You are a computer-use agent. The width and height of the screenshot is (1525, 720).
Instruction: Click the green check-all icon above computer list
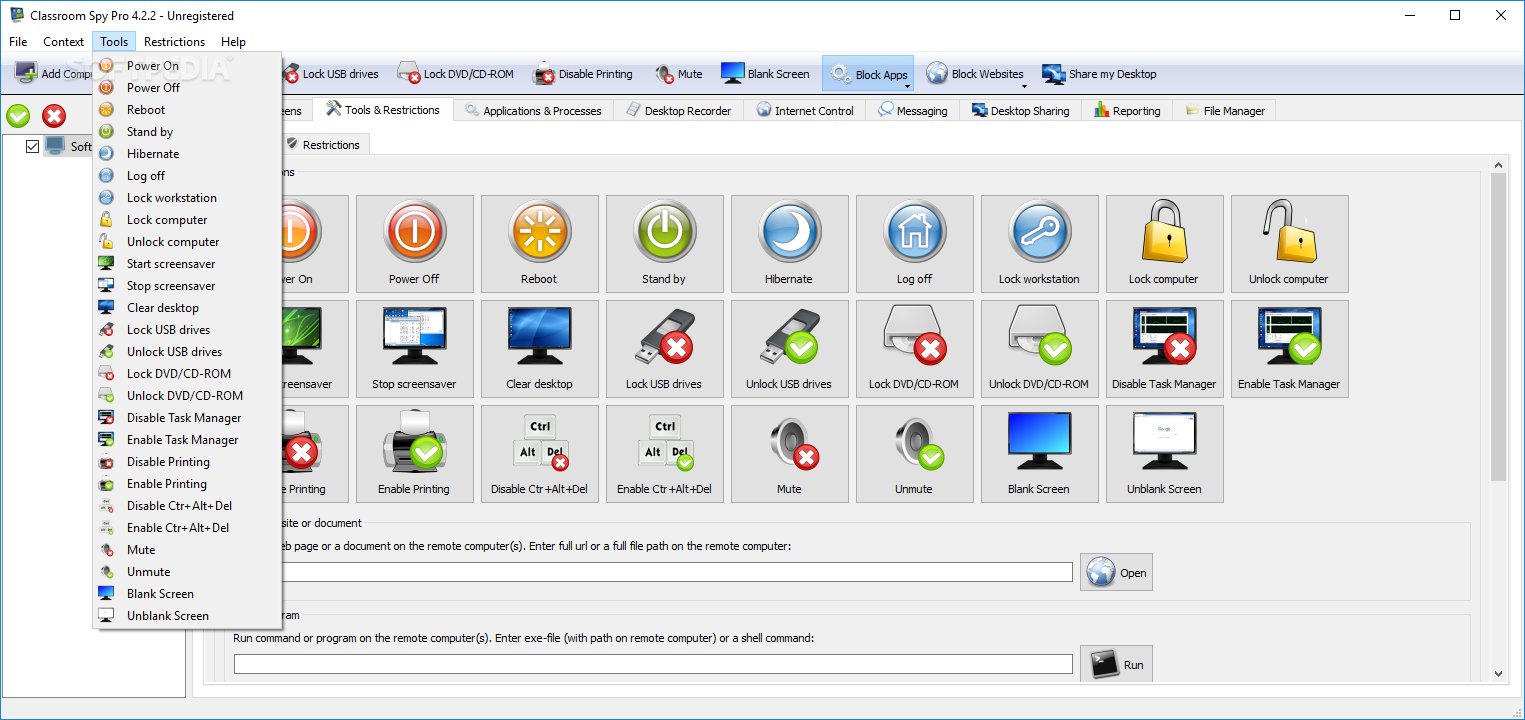pos(18,115)
